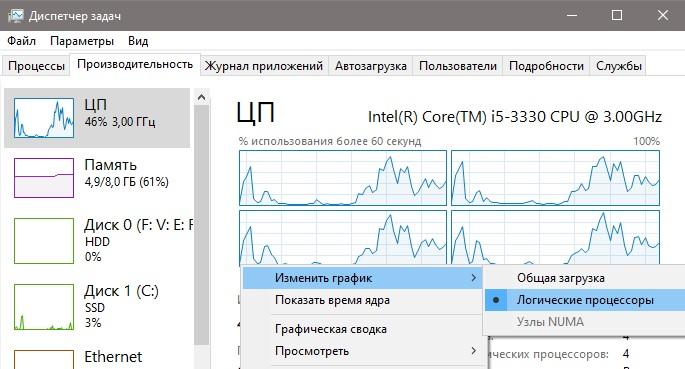Click the Task Manager title bar icon
685x369 pixels.
point(16,16)
